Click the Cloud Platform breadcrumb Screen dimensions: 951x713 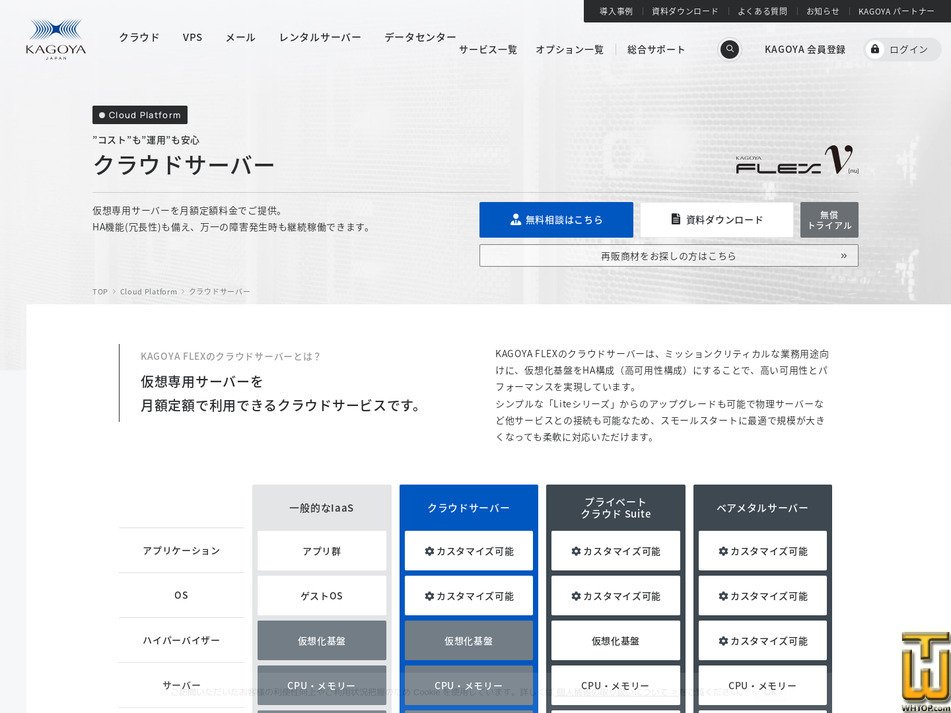[149, 292]
